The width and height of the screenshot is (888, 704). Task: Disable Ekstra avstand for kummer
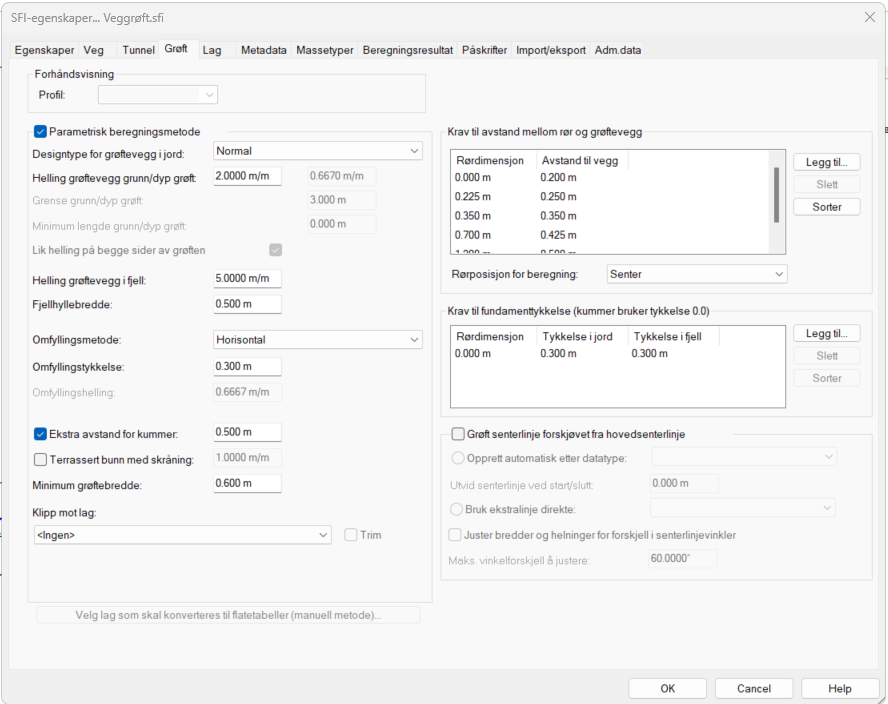[x=41, y=434]
